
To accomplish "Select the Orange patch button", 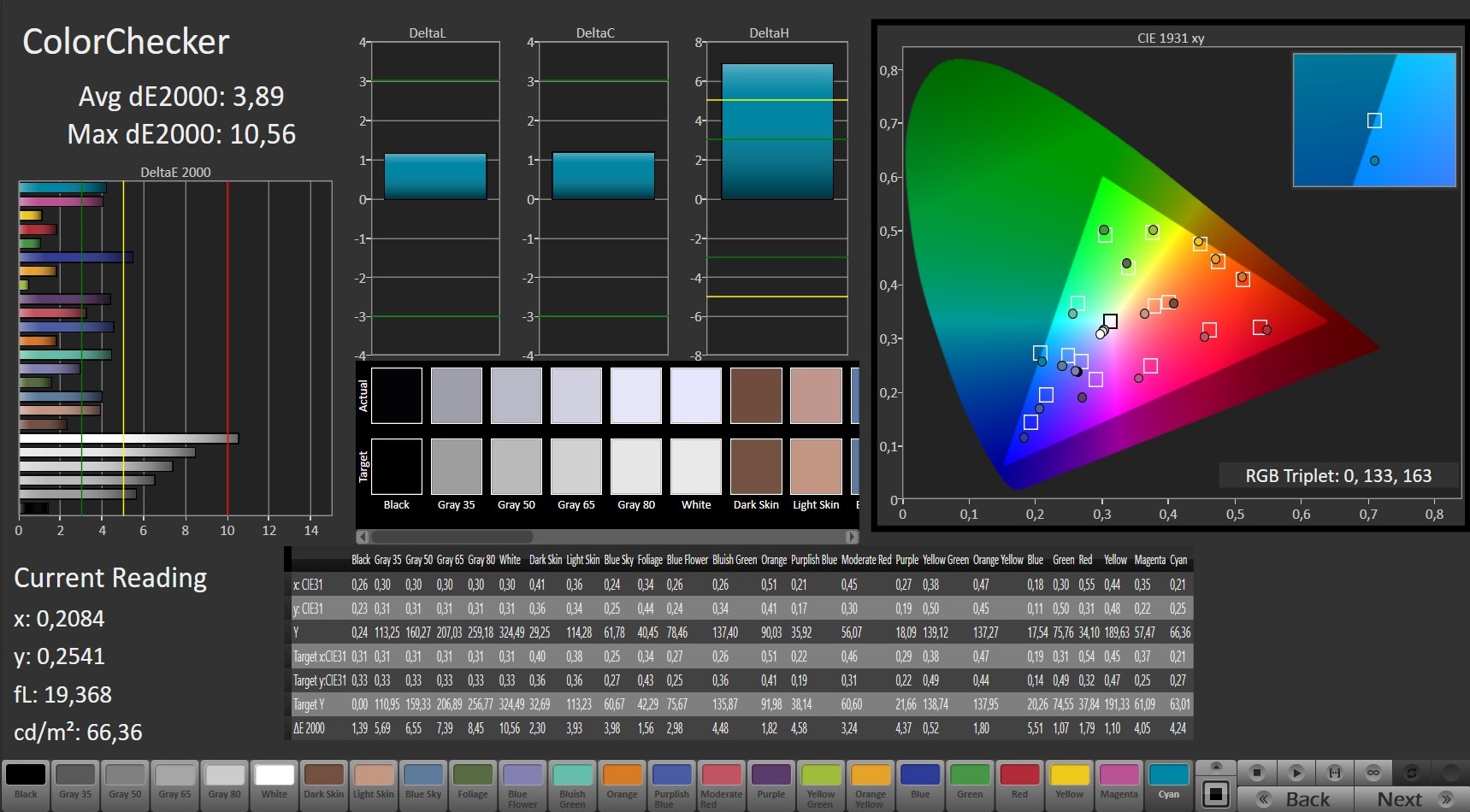I will tap(622, 785).
